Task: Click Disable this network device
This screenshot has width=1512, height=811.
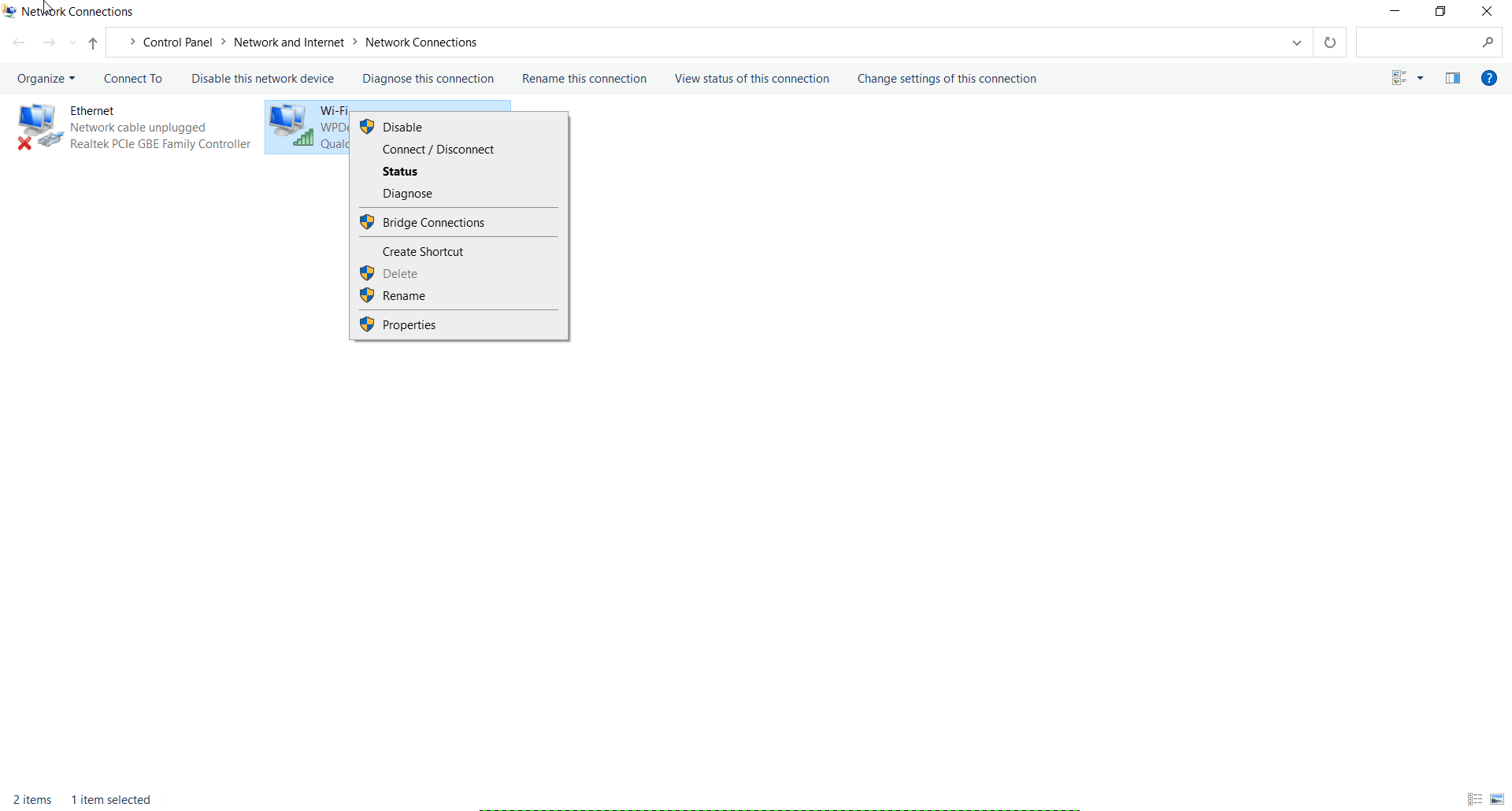Action: (263, 79)
